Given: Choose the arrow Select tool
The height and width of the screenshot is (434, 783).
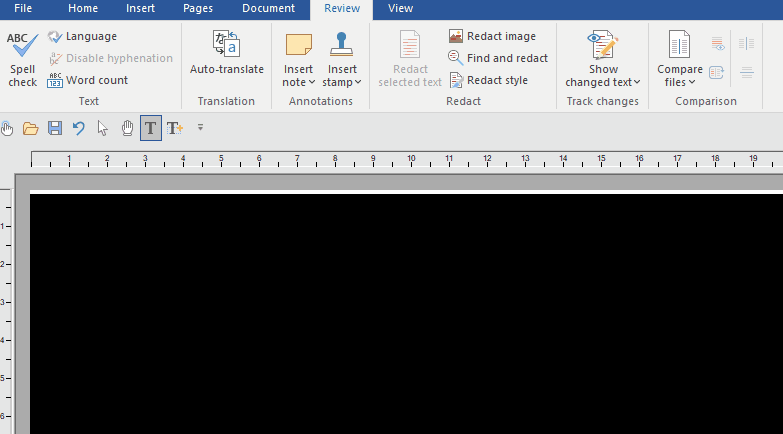Looking at the screenshot, I should [103, 128].
